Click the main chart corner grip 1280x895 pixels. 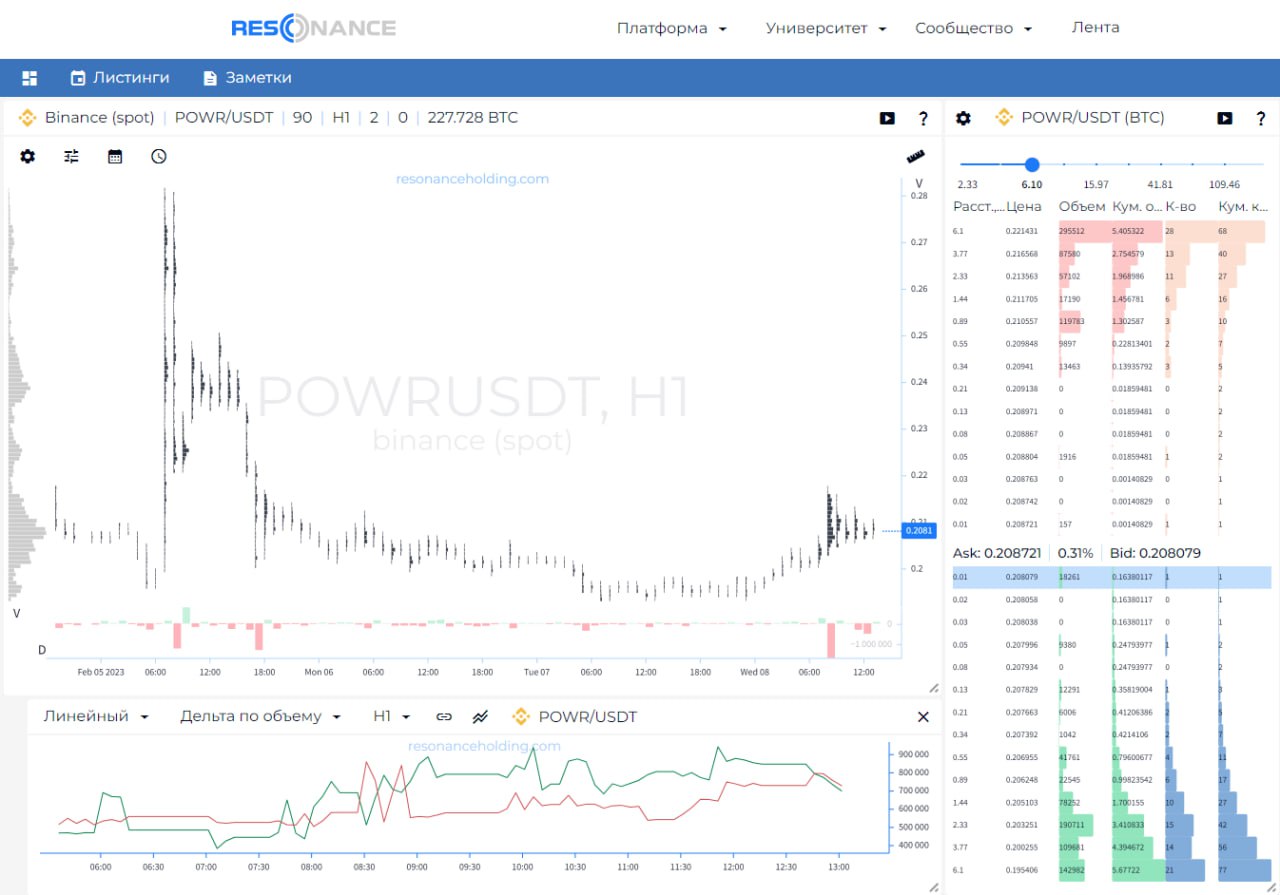(934, 688)
